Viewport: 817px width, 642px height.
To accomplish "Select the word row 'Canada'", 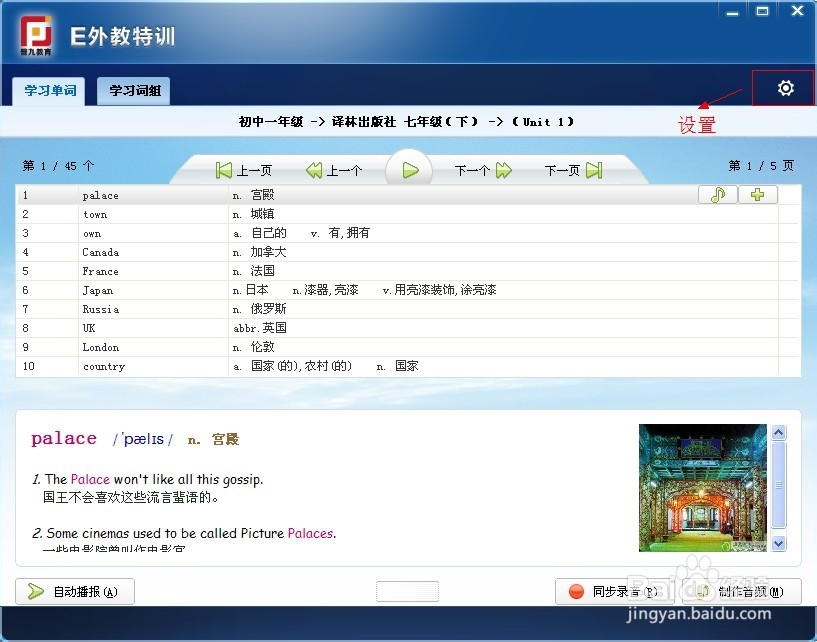I will pyautogui.click(x=406, y=252).
